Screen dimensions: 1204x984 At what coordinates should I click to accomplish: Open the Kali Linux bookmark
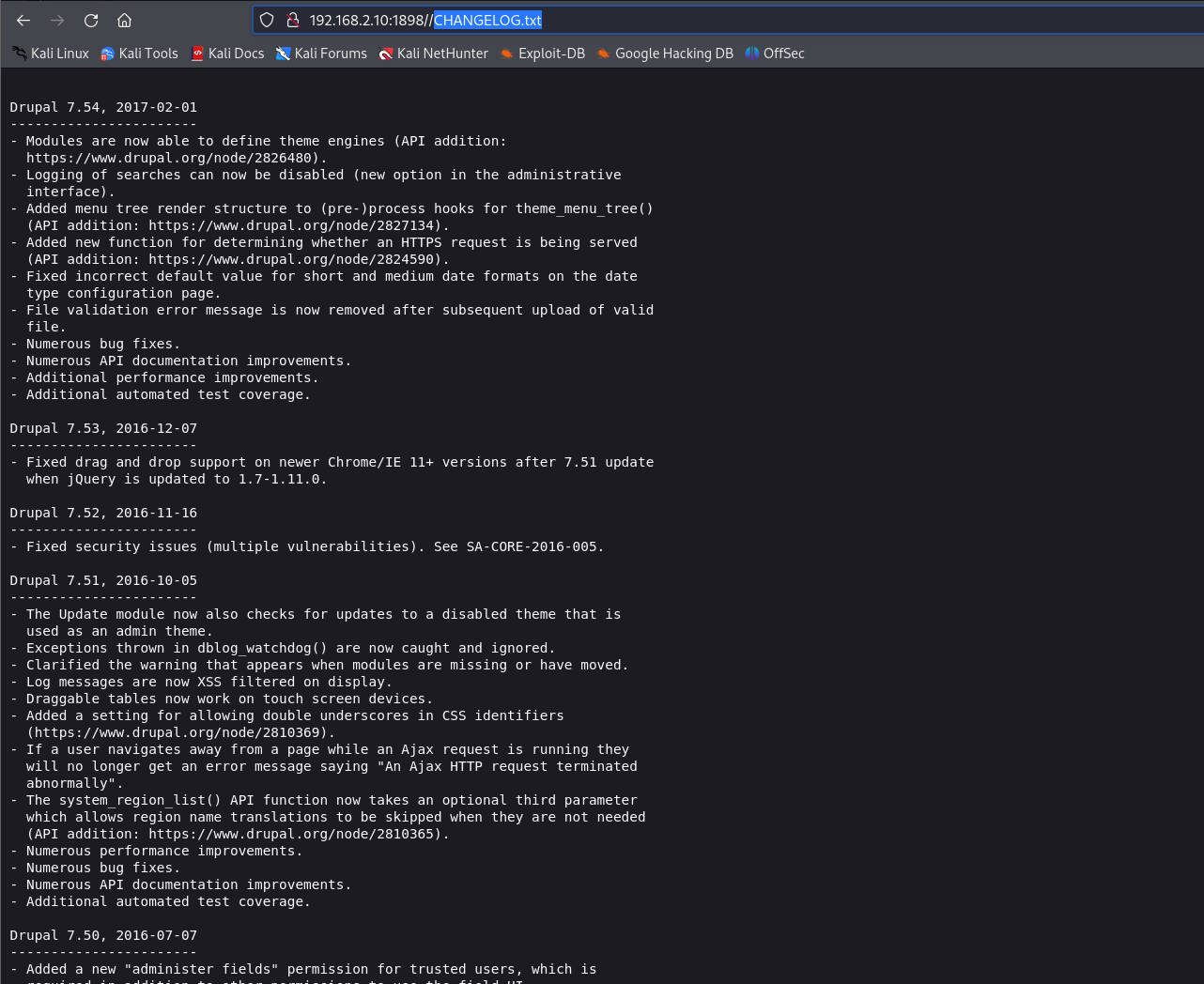[x=51, y=54]
